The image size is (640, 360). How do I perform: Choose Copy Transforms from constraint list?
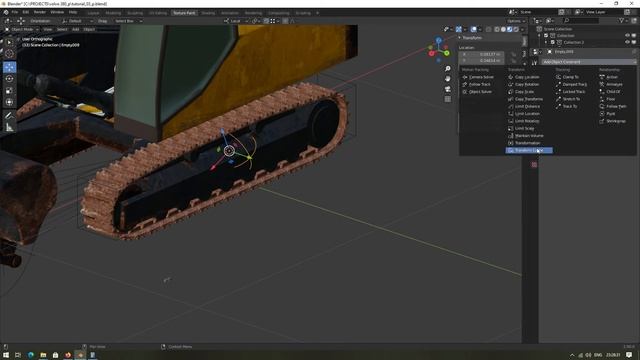click(526, 99)
